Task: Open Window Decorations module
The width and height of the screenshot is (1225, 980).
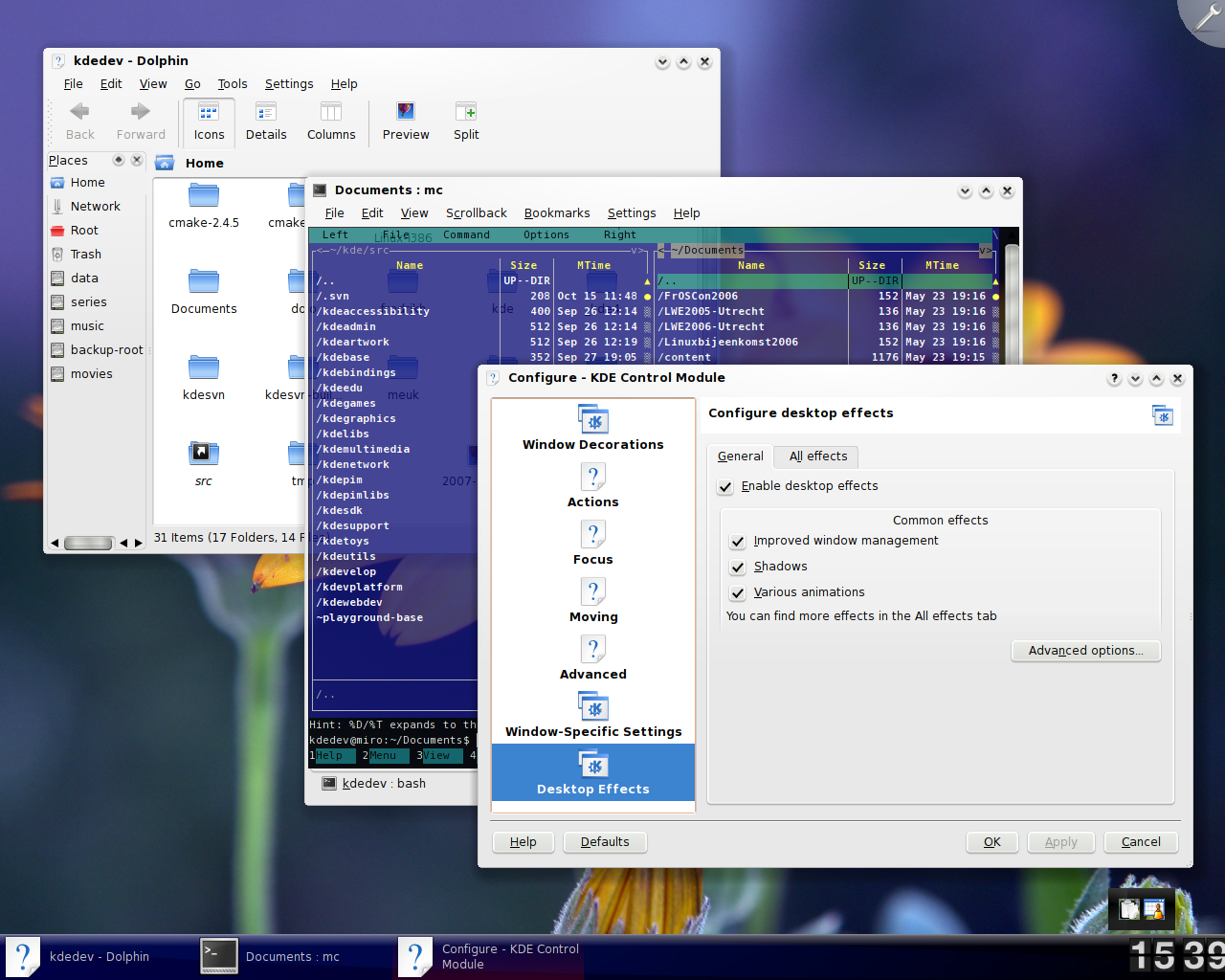Action: [593, 428]
